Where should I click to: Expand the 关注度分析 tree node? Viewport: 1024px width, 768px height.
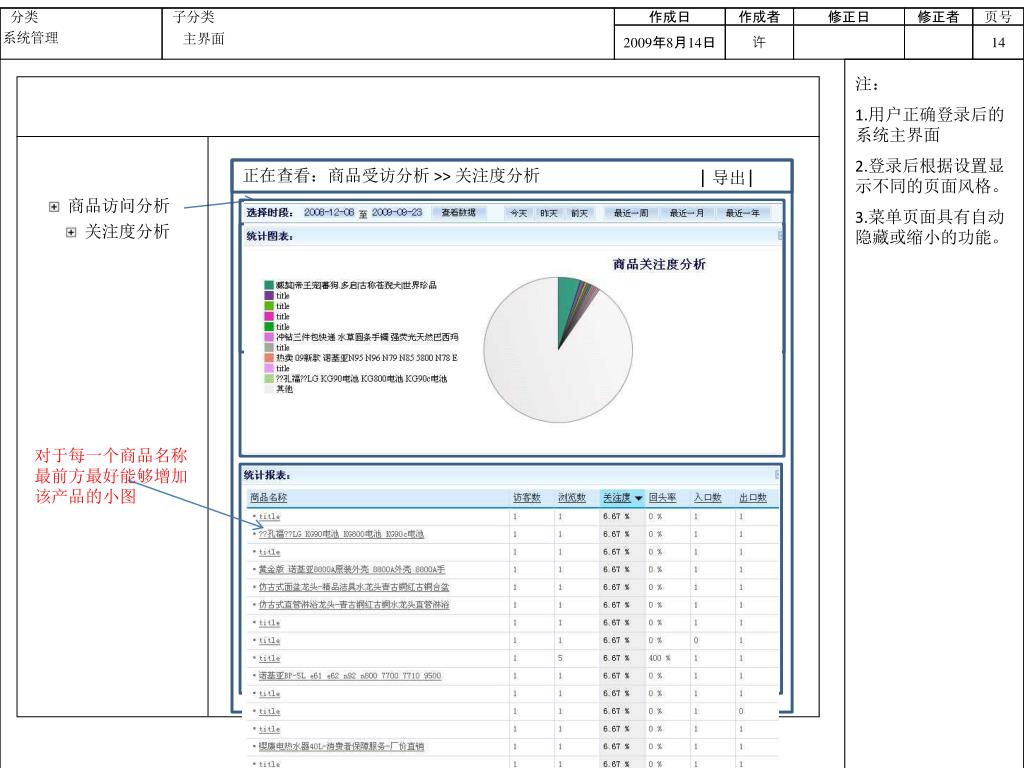(x=71, y=233)
